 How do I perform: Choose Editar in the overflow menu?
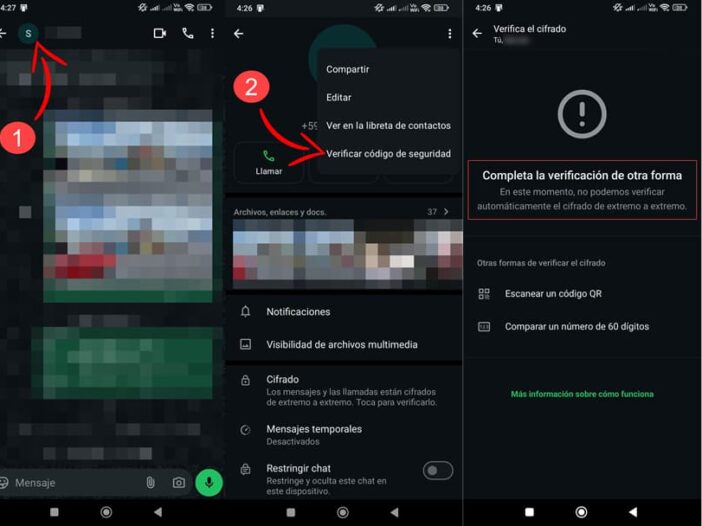(338, 98)
